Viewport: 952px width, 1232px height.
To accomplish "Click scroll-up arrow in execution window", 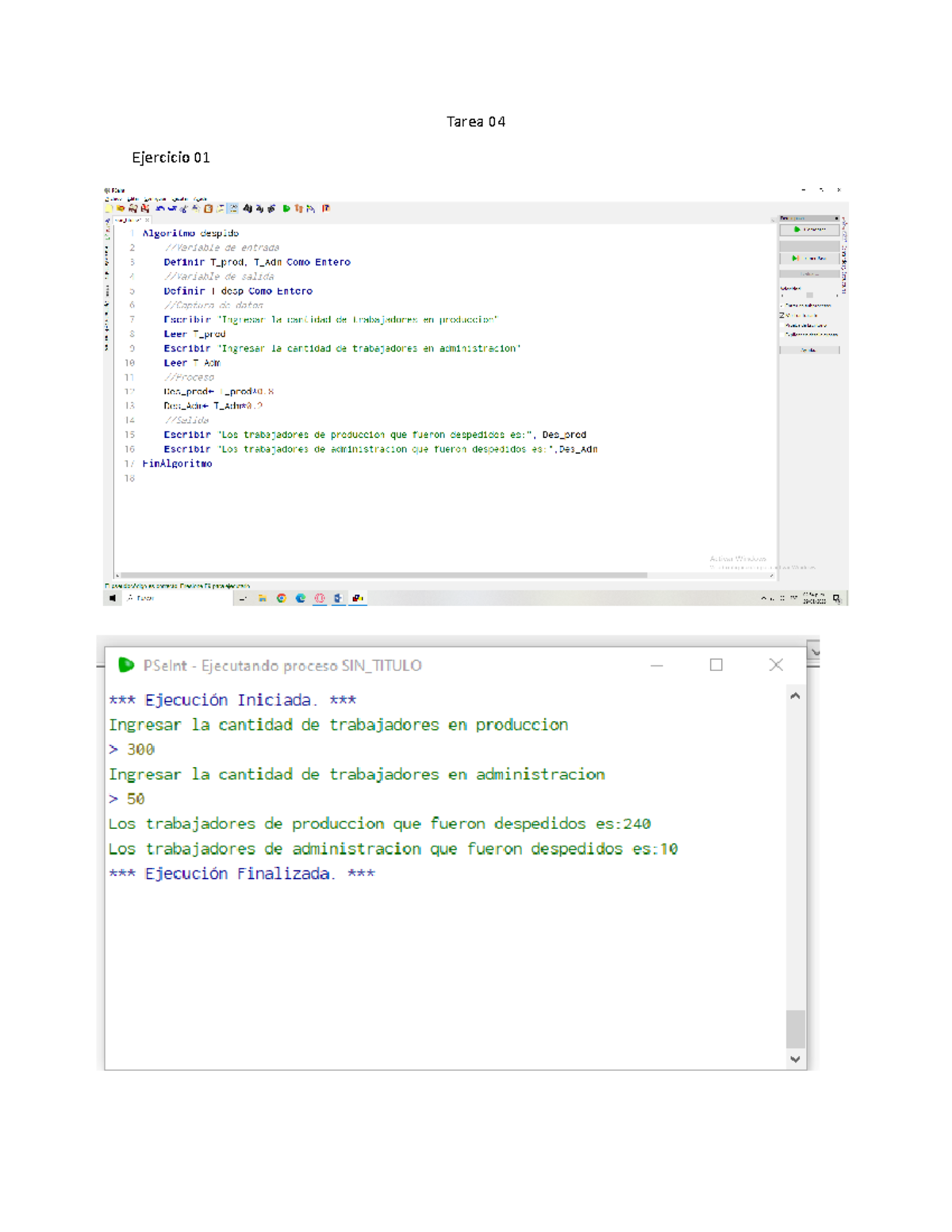I will [795, 696].
